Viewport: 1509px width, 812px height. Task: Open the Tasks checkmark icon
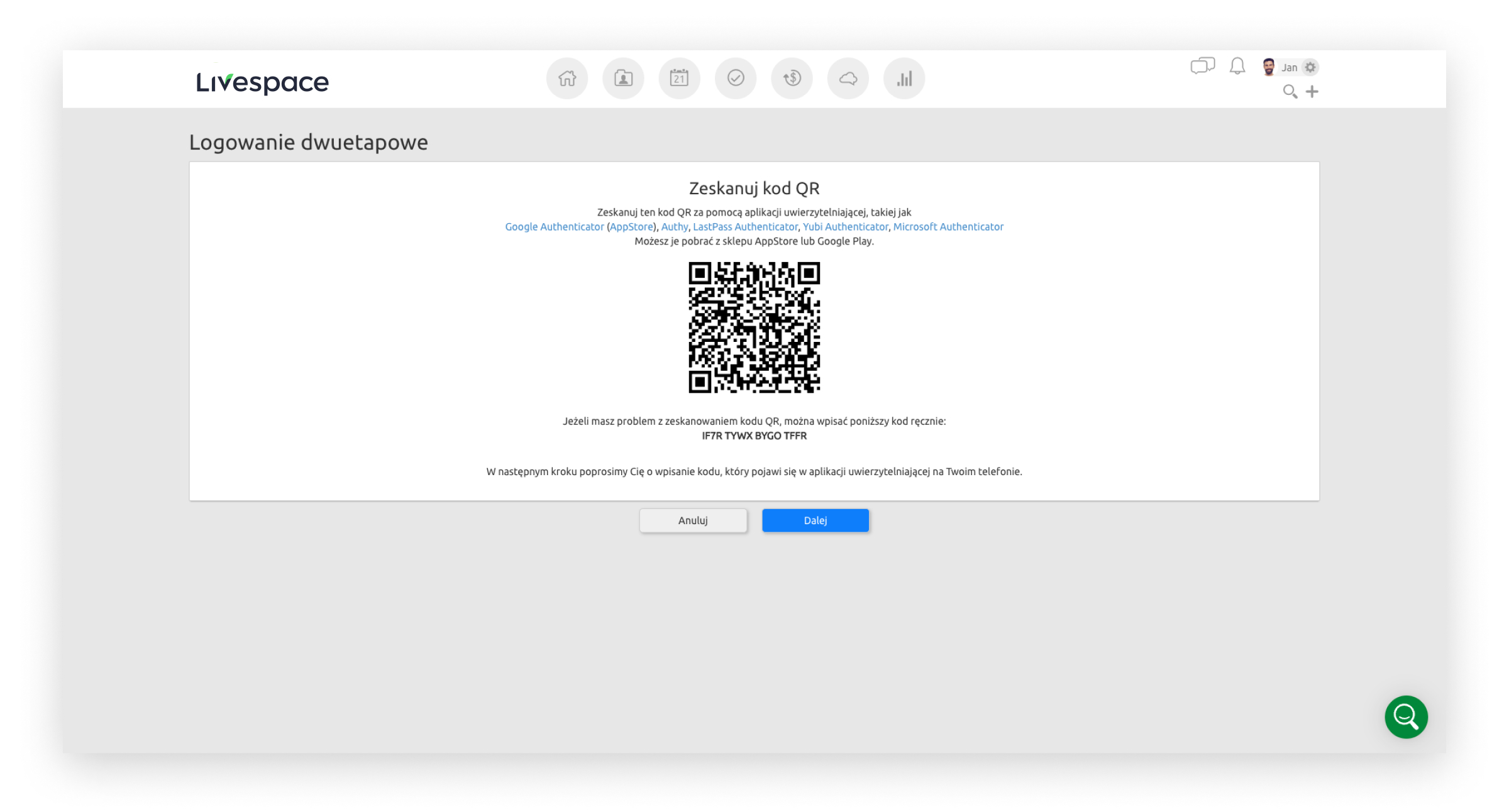(736, 79)
